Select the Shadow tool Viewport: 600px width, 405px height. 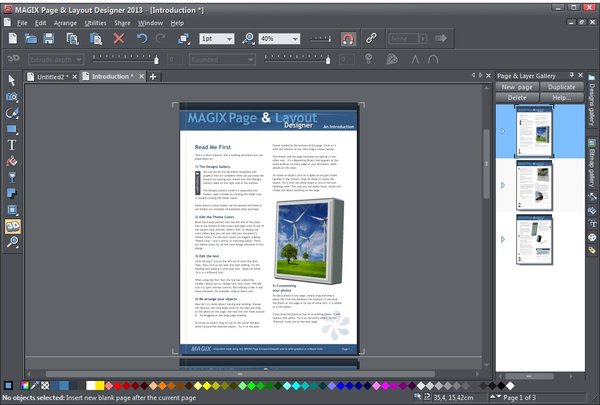point(11,193)
